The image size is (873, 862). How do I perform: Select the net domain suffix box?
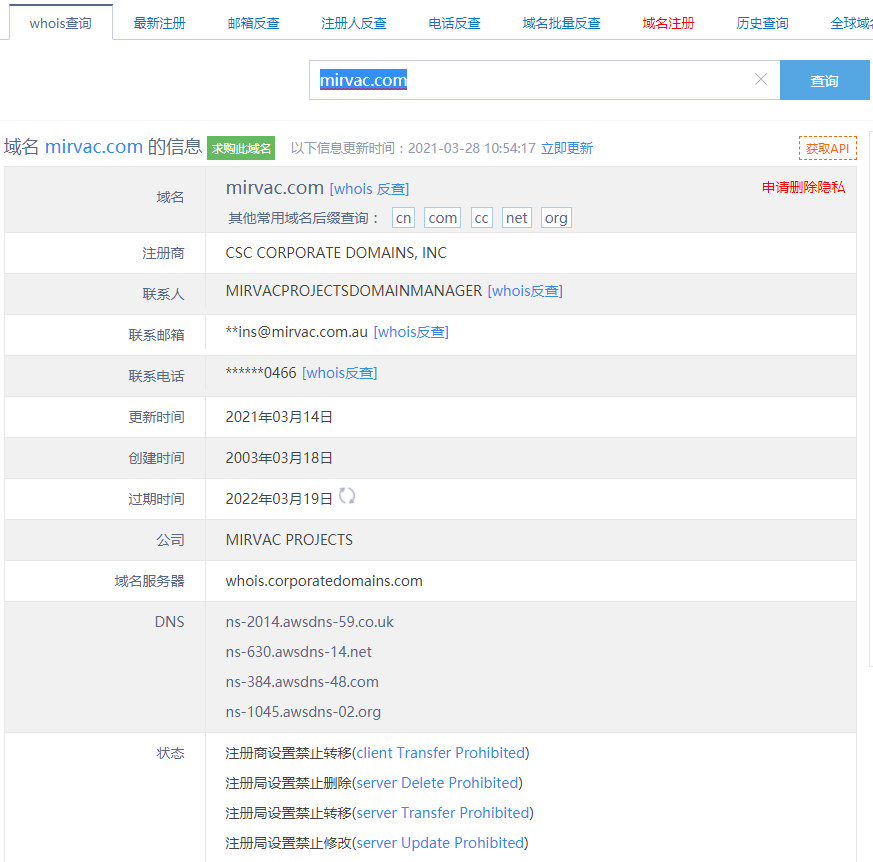pos(516,218)
